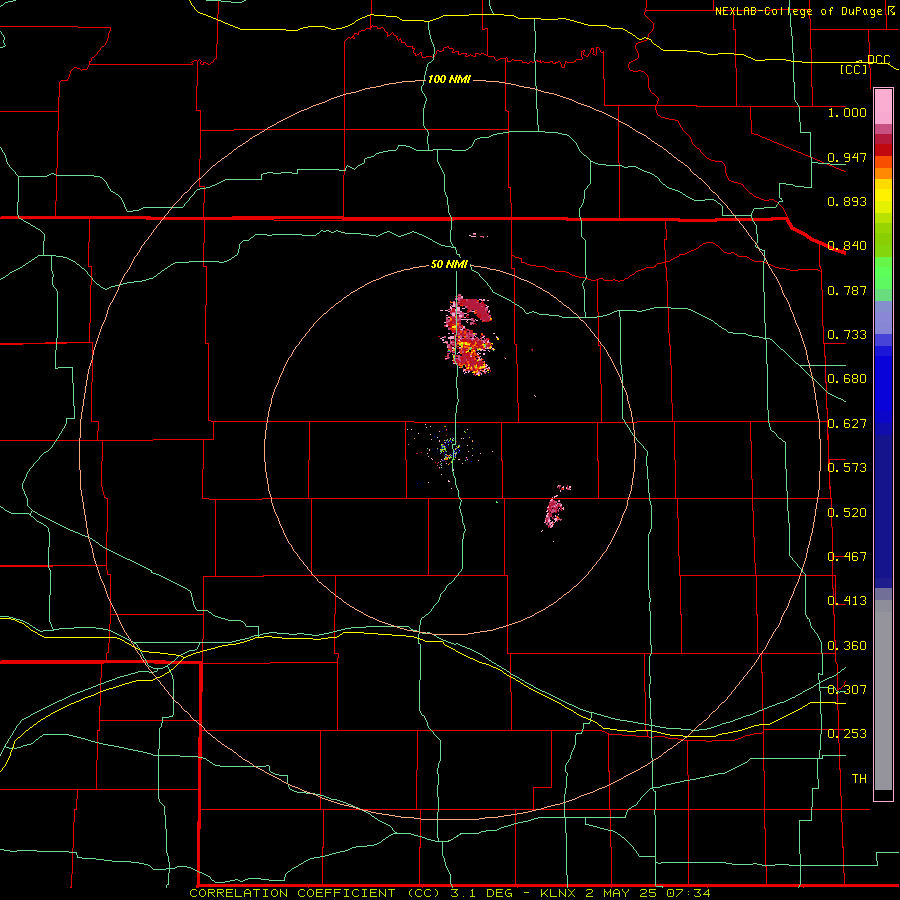Click the [CC] unit label above scale
The image size is (900, 900).
[x=854, y=69]
